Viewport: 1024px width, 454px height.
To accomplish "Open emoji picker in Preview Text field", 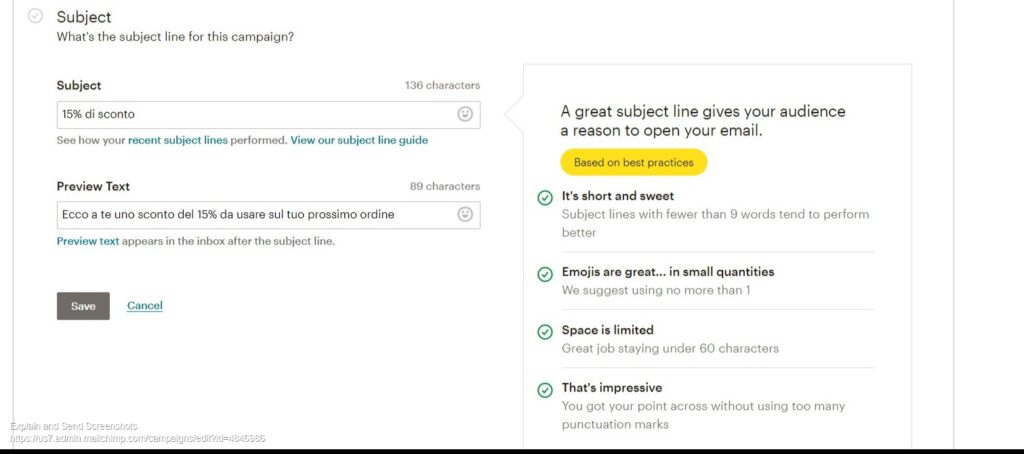I will click(x=465, y=214).
